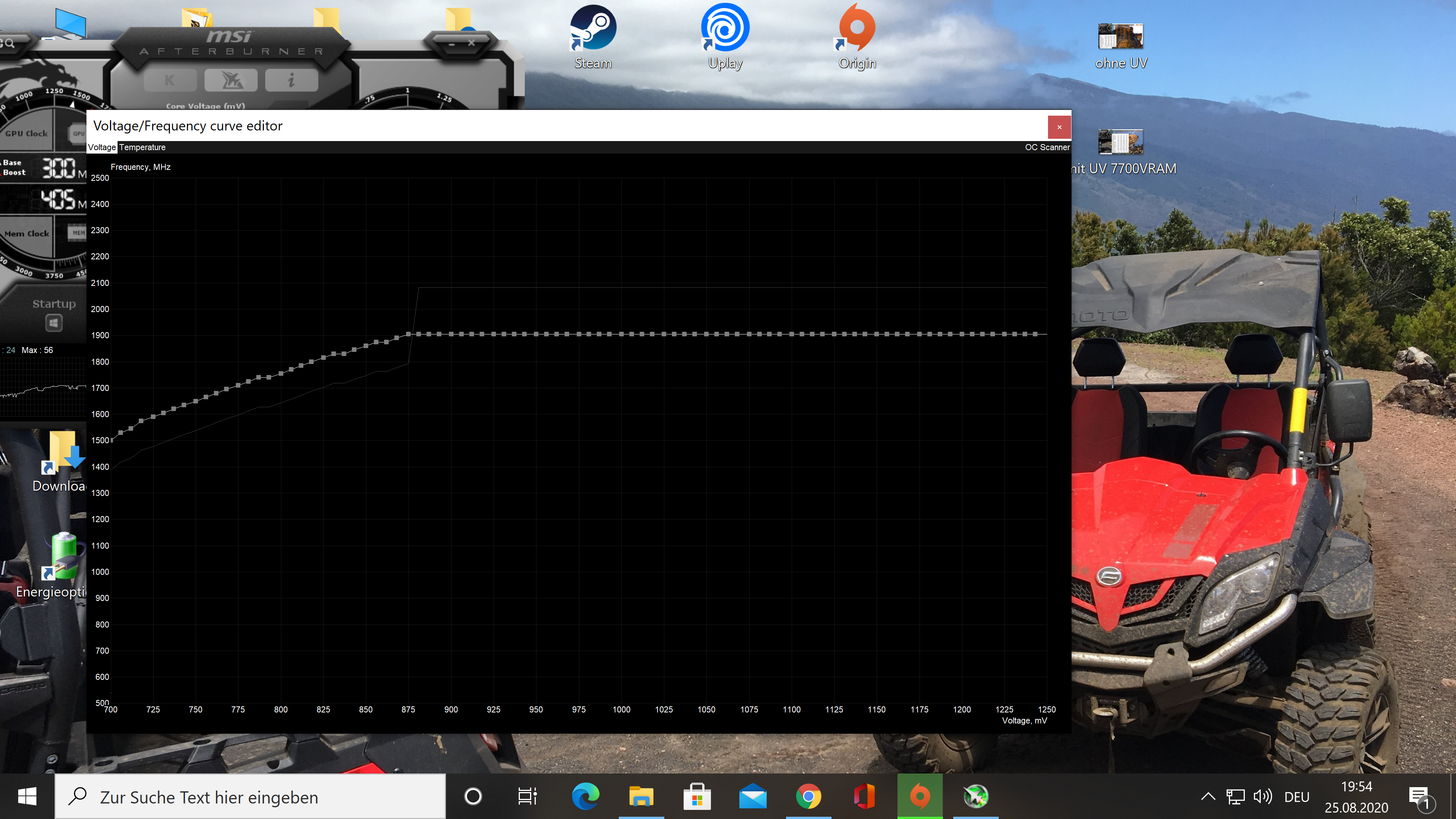Image resolution: width=1456 pixels, height=819 pixels.
Task: Minimize the MSI Afterburner skin window
Action: 452,44
